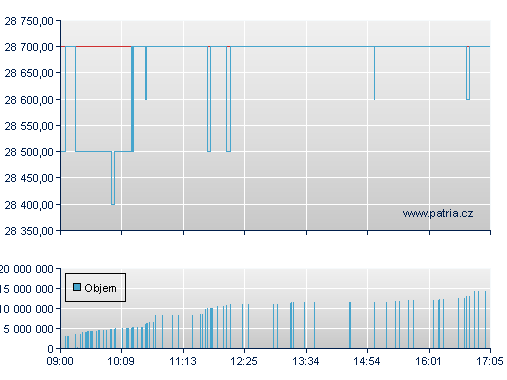Click the price dip bottom at 28 400,00
The image size is (507, 380).
113,204
